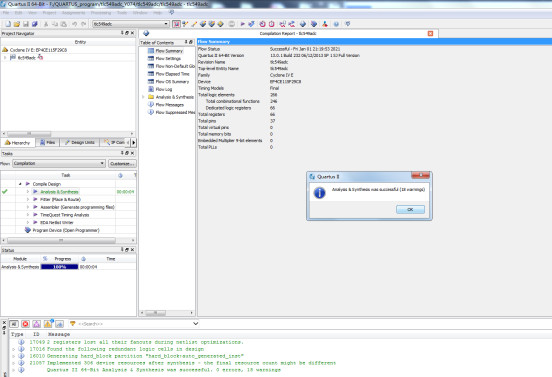Click the messages Search input field
This screenshot has width=552, height=377.
(x=134, y=323)
